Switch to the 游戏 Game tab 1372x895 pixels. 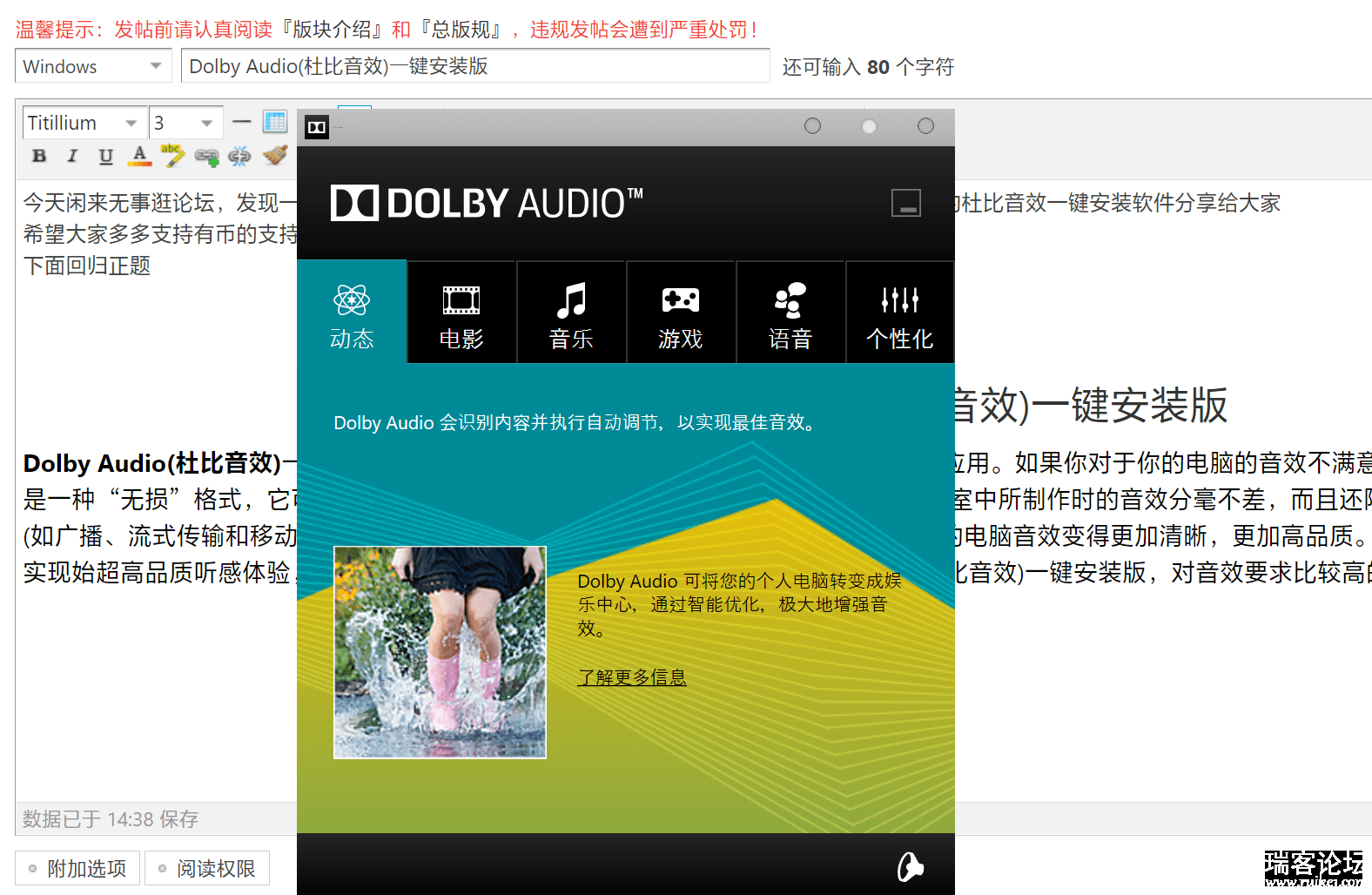click(x=681, y=312)
